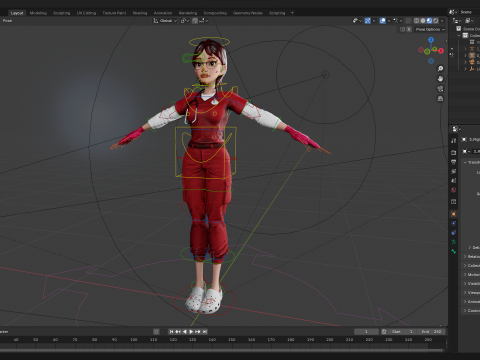Open the Modeling workspace tab

[x=38, y=13]
